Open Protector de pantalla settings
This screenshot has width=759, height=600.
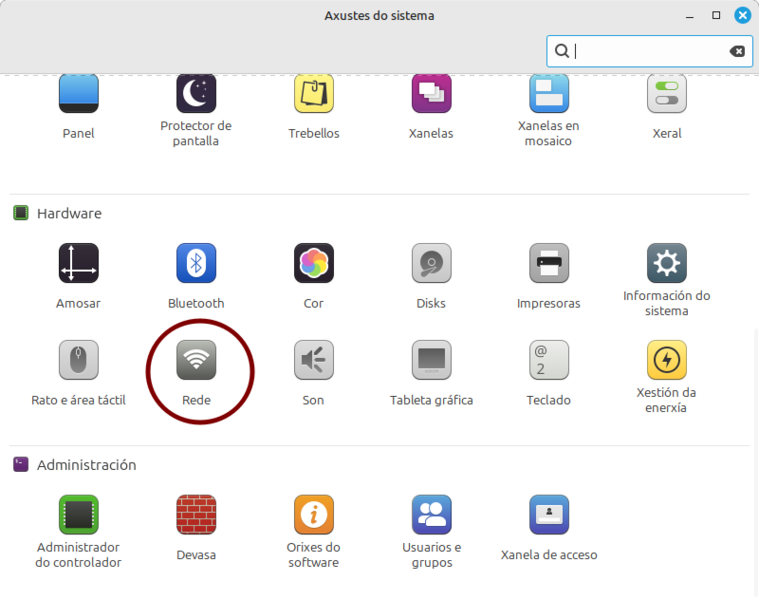[196, 110]
